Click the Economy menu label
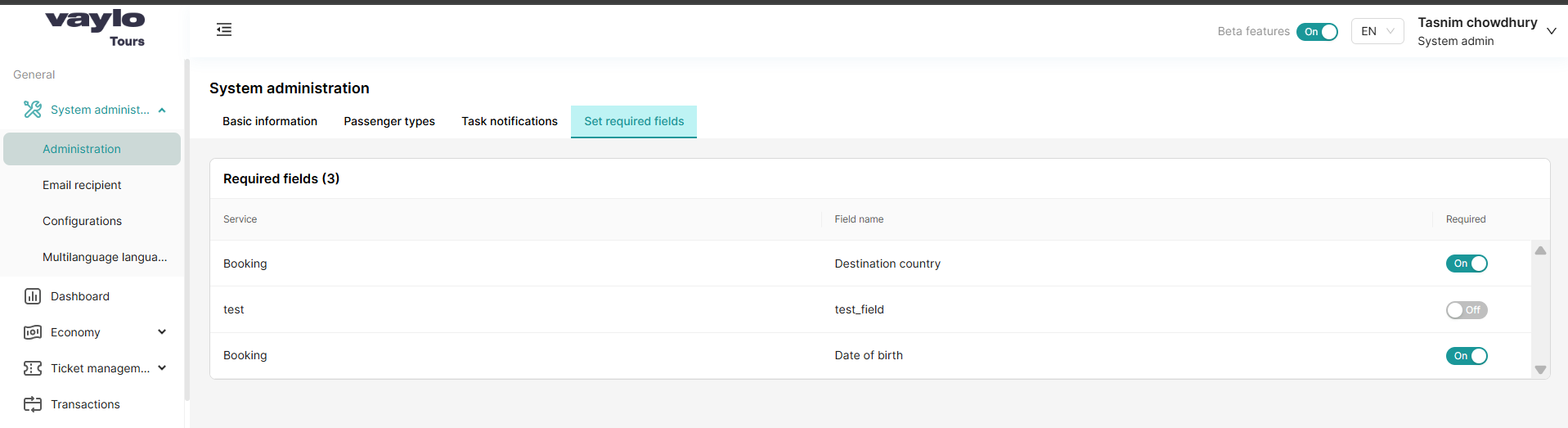This screenshot has height=428, width=1568. tap(75, 332)
